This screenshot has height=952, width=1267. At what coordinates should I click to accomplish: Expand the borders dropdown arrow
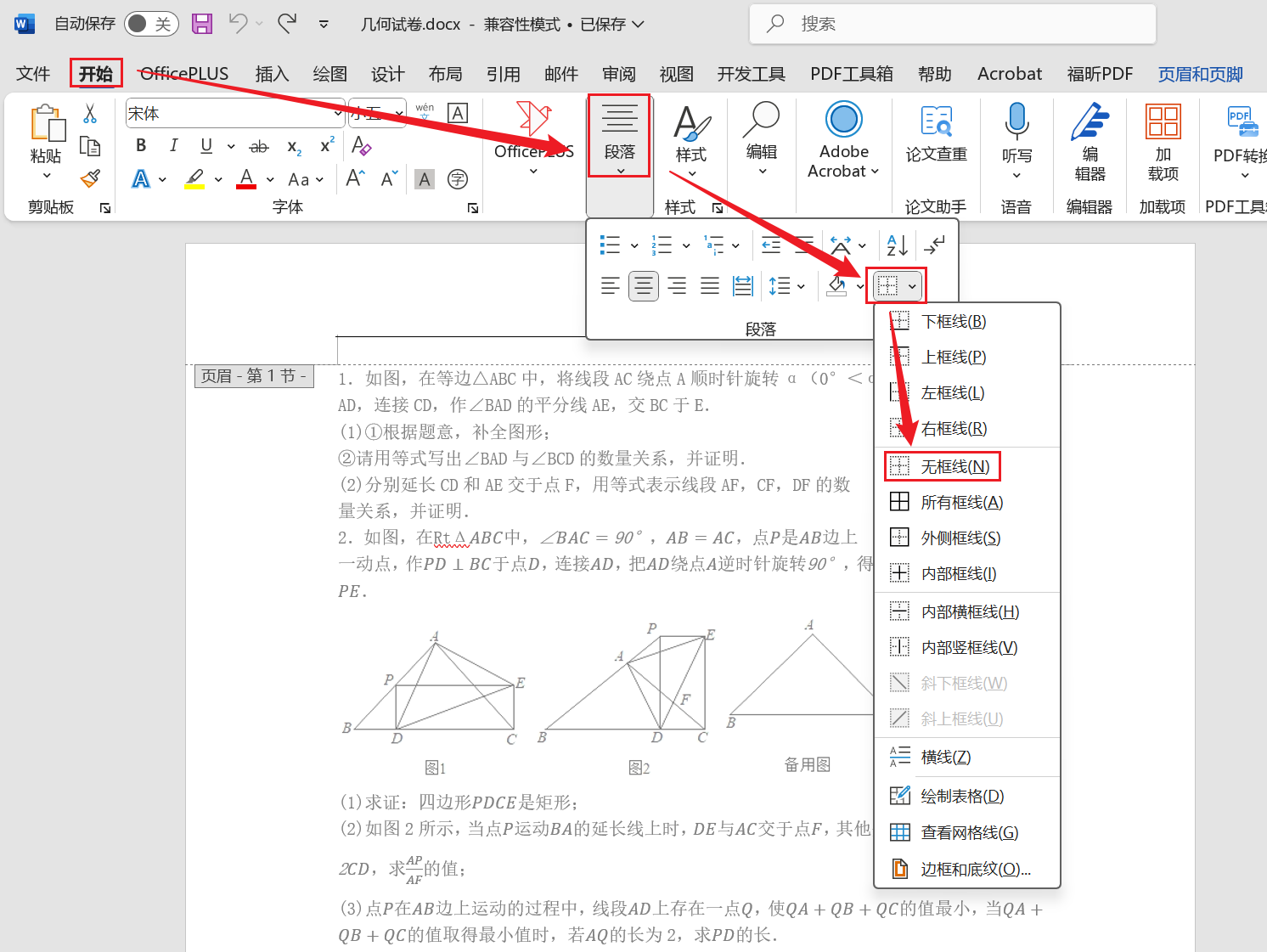(x=912, y=286)
